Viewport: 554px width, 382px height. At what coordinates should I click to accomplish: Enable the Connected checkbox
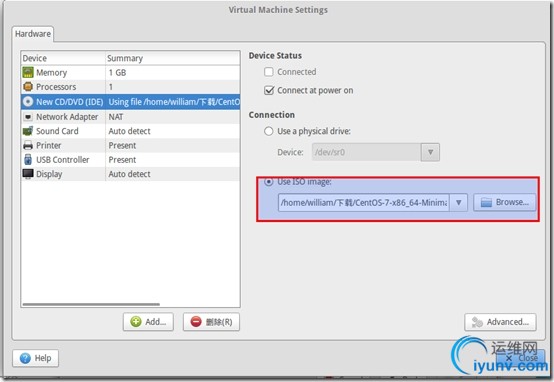coord(269,72)
